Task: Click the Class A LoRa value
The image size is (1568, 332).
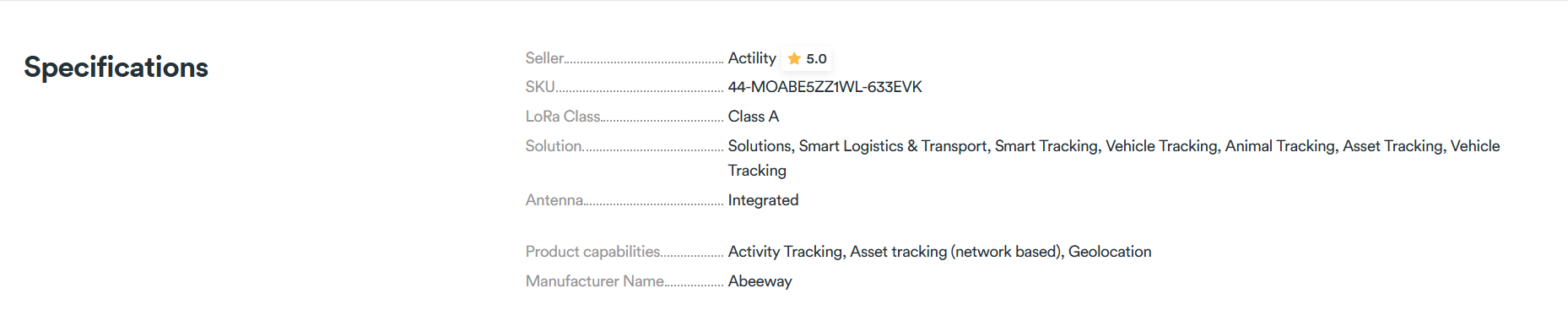Action: [x=754, y=117]
